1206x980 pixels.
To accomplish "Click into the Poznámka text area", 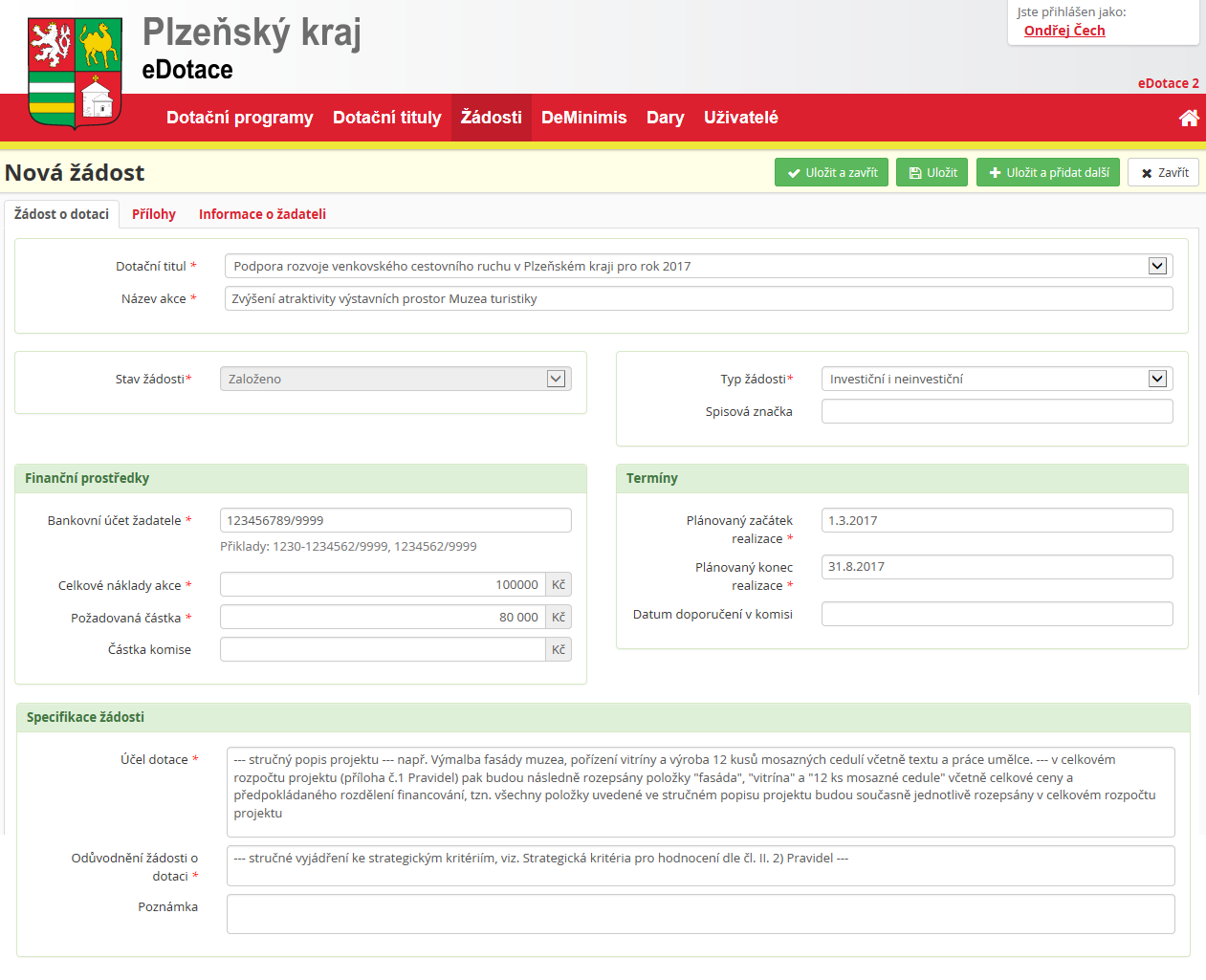I will [x=700, y=914].
